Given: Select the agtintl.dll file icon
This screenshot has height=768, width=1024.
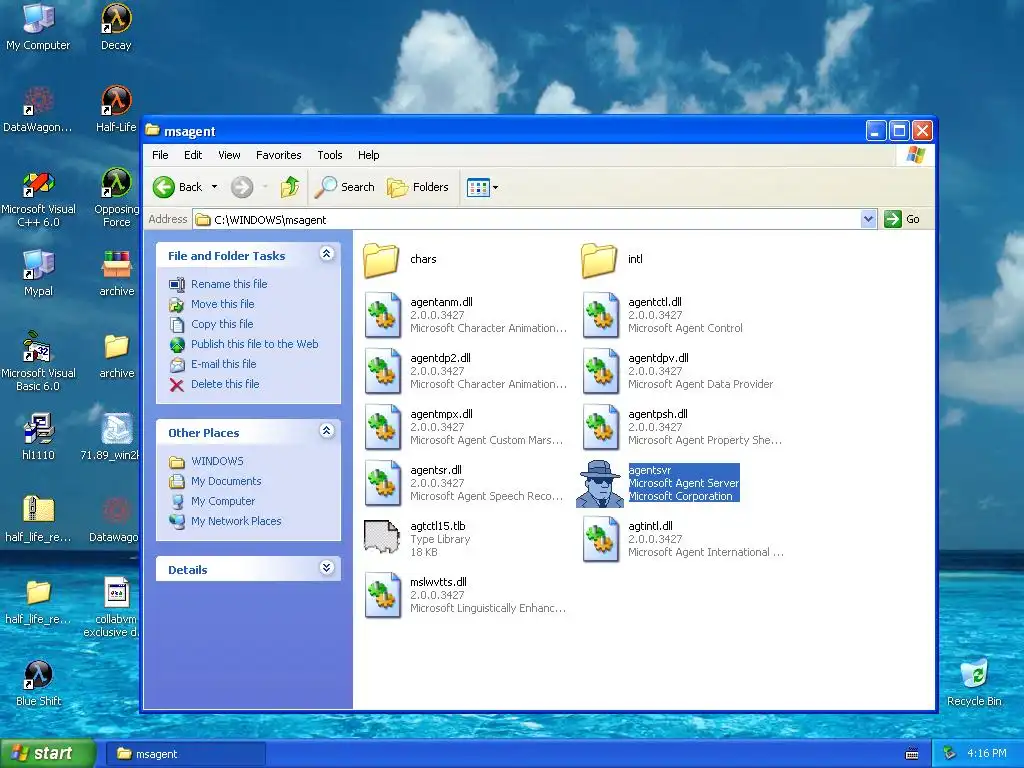Looking at the screenshot, I should click(601, 539).
